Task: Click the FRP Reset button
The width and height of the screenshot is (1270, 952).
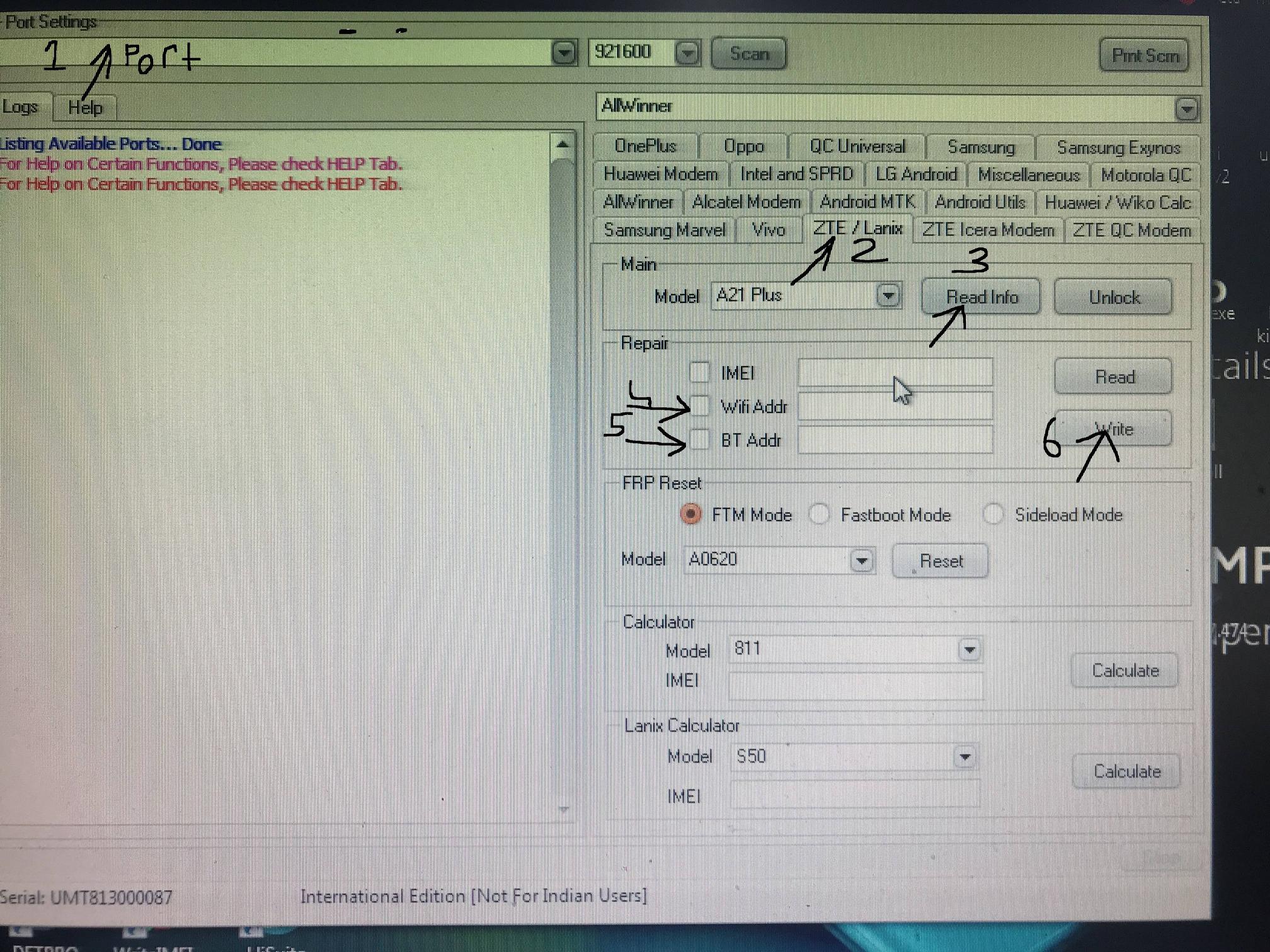Action: click(941, 560)
